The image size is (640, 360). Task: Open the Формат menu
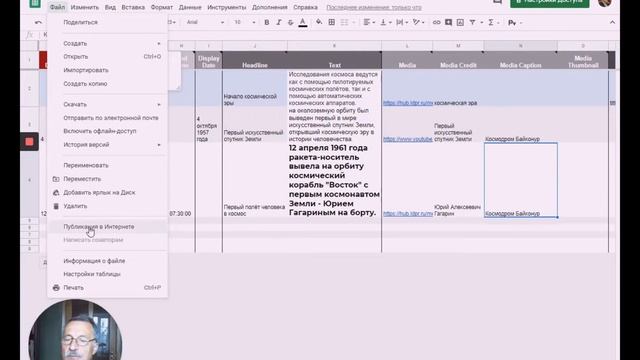coord(162,7)
